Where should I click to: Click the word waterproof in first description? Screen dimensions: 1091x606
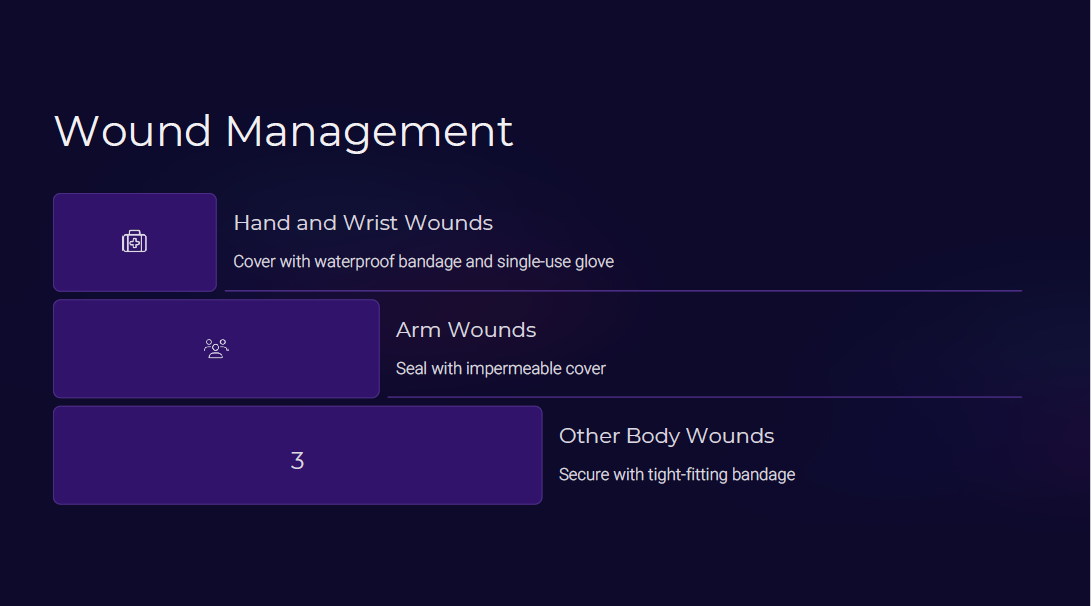click(x=353, y=262)
